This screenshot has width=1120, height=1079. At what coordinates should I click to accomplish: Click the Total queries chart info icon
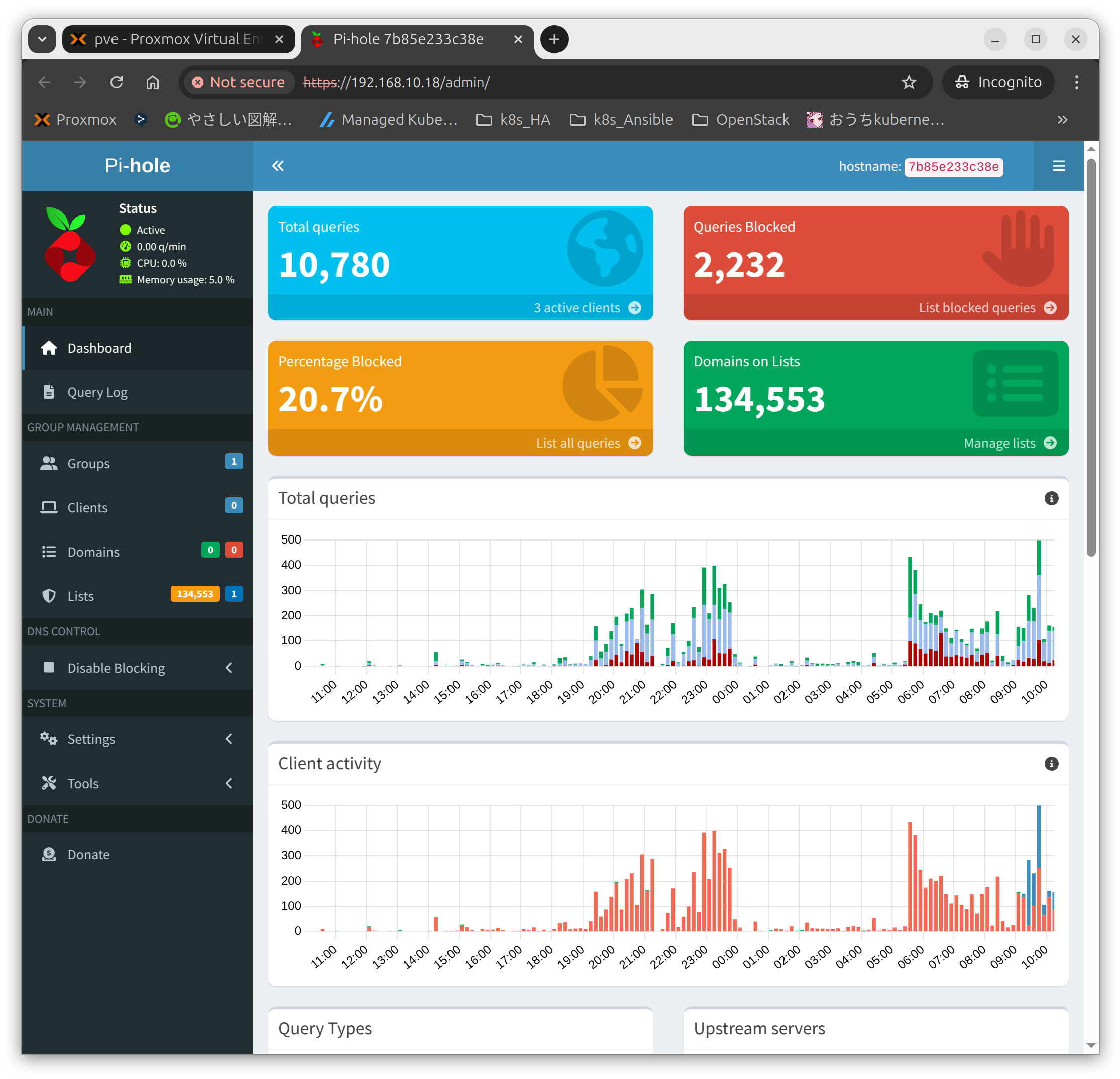click(1051, 498)
